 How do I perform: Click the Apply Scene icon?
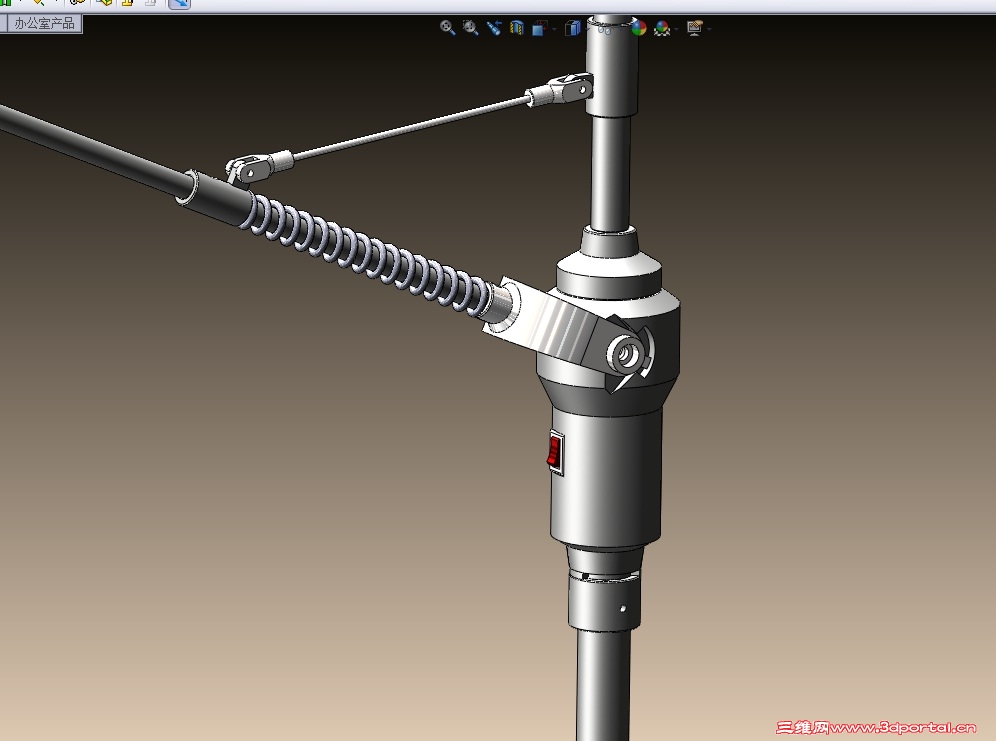click(661, 28)
